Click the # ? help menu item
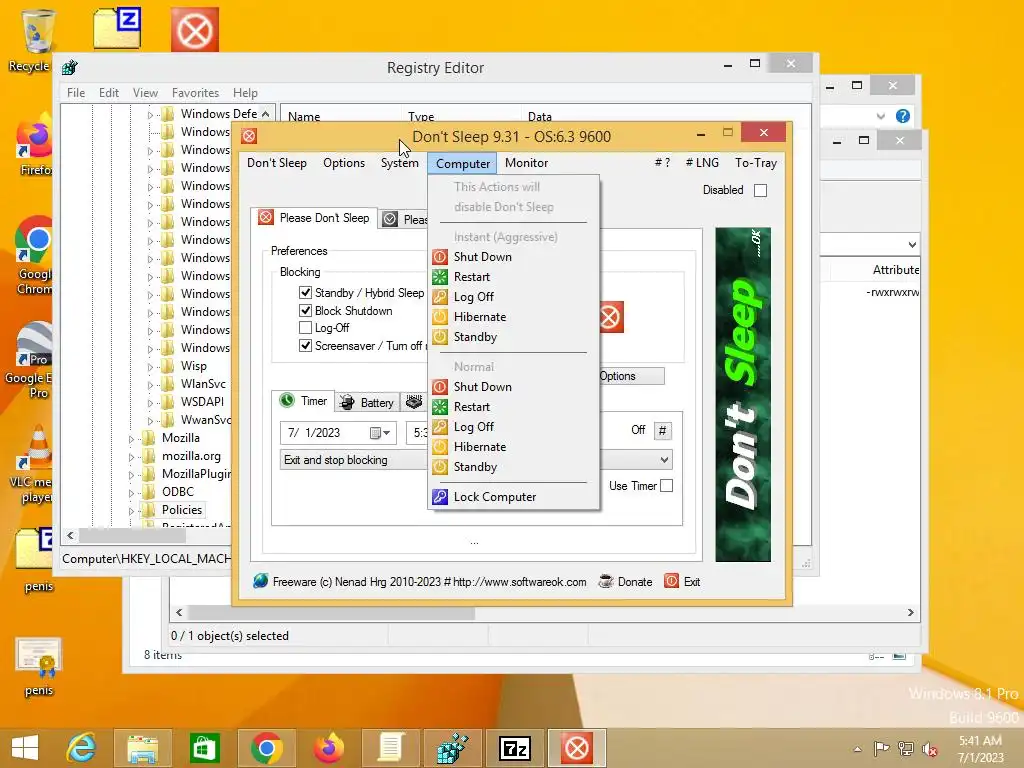1024x768 pixels. (x=662, y=163)
